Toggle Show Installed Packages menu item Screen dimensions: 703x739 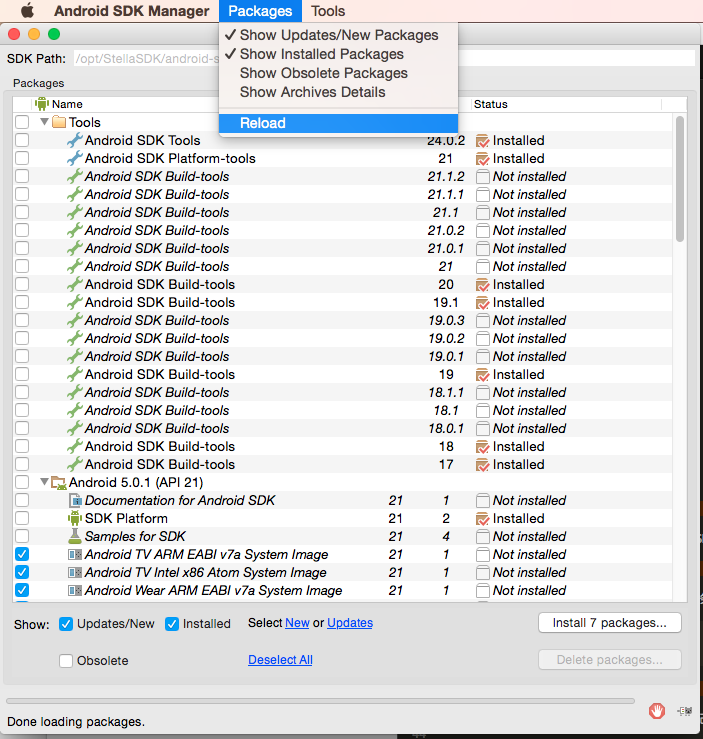pyautogui.click(x=338, y=54)
